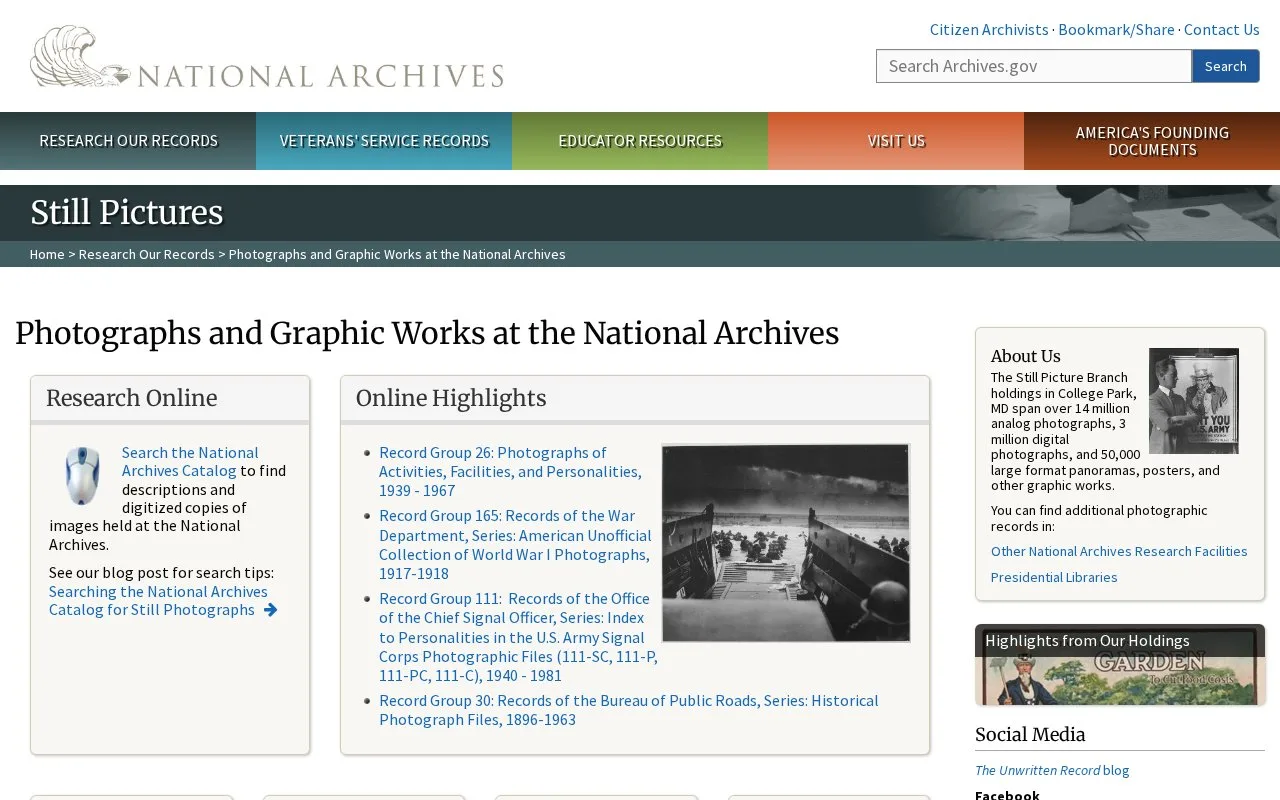The width and height of the screenshot is (1280, 800).
Task: Open Record Group 111 Chief Signal Officer link
Action: [x=518, y=637]
